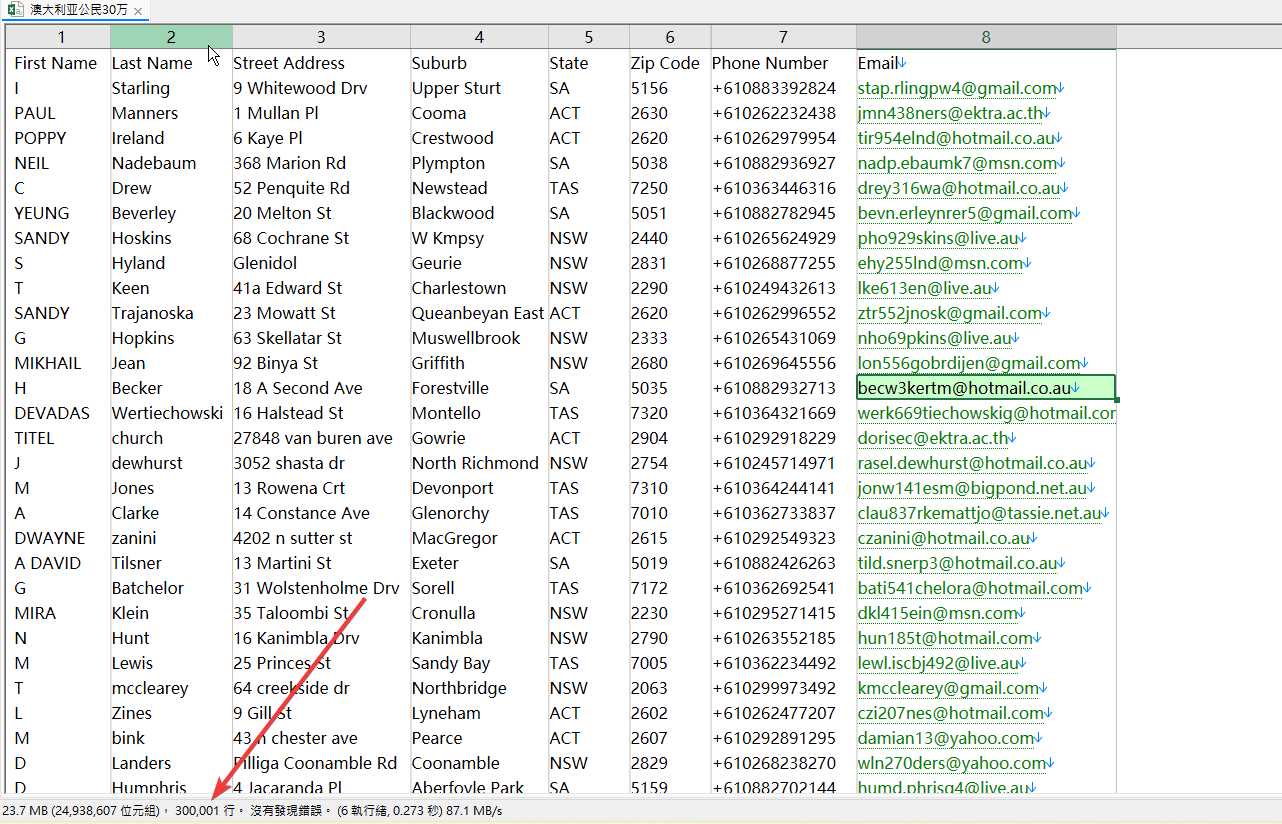
Task: Select the cell reading 6 Kaye Pl
Action: pyautogui.click(x=321, y=138)
